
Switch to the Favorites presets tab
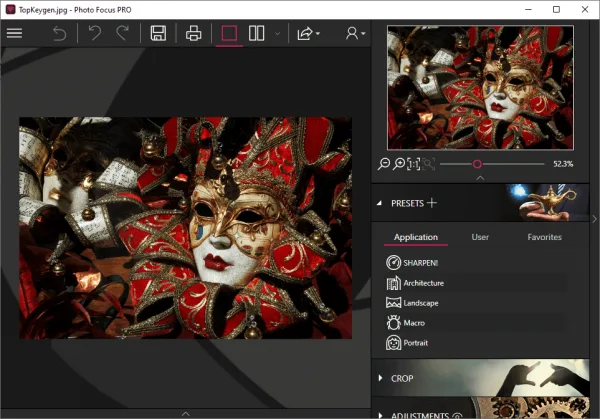[x=545, y=237]
